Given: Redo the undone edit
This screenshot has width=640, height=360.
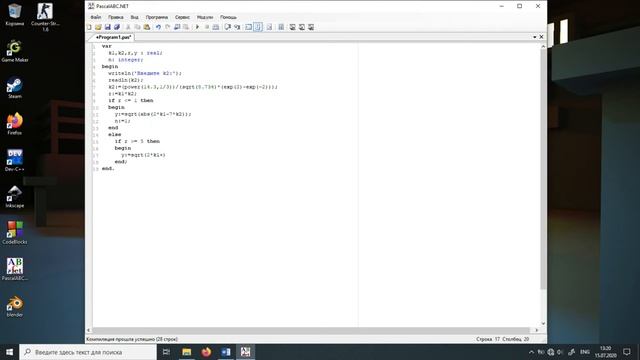Looking at the screenshot, I should (x=167, y=27).
